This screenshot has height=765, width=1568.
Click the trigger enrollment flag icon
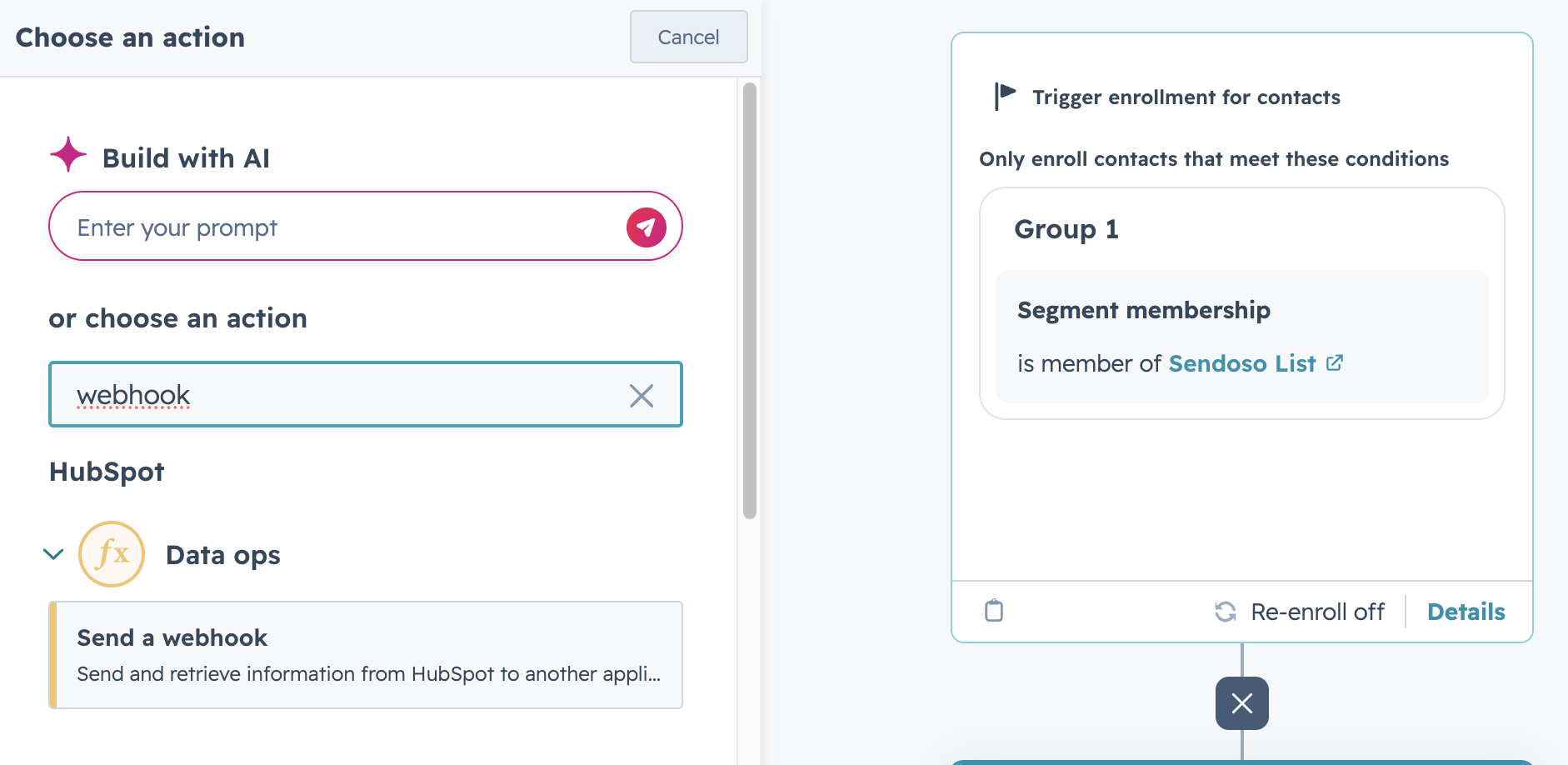tap(1005, 96)
